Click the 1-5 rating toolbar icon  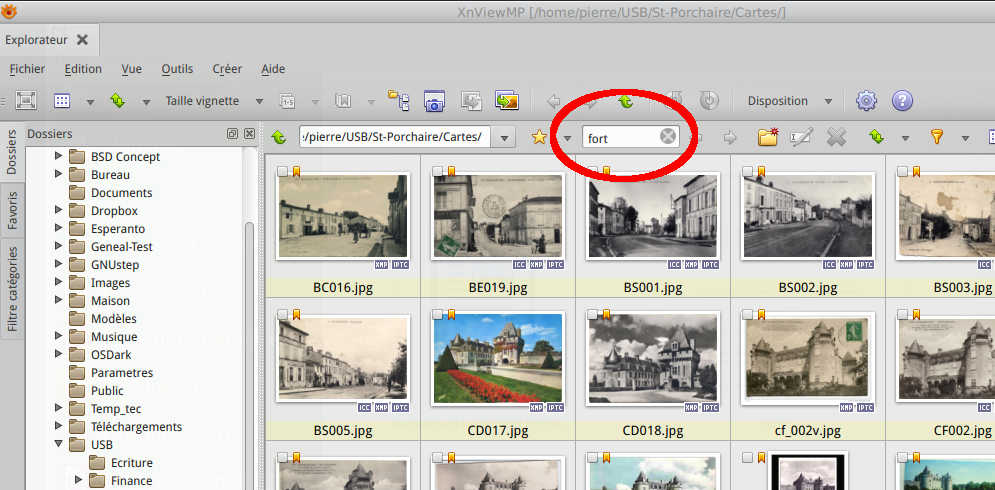click(x=287, y=101)
